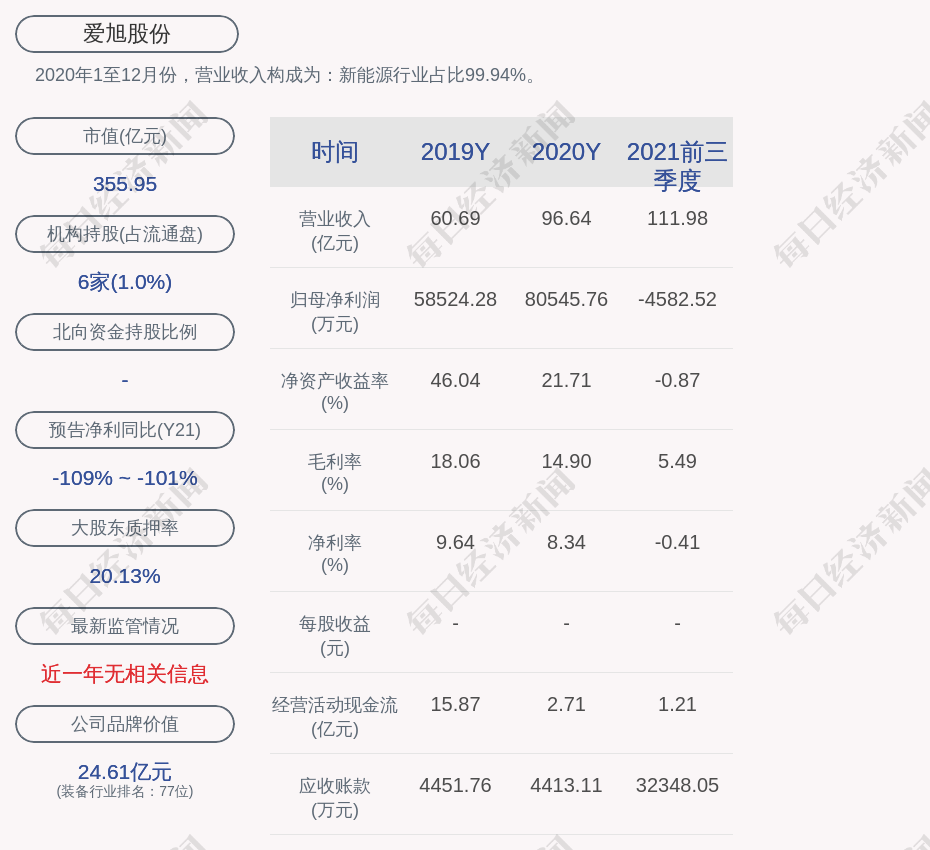This screenshot has height=850, width=930.
Task: Click the 净资产收益率(%) row label
Action: (335, 392)
